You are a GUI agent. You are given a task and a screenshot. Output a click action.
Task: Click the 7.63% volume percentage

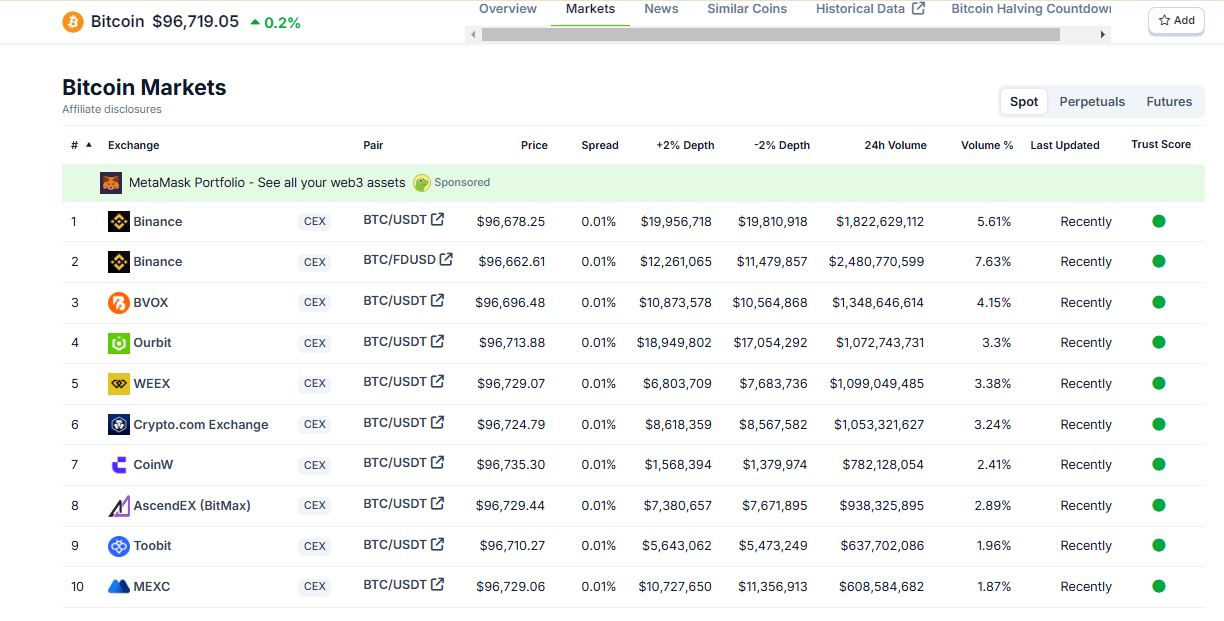coord(994,262)
